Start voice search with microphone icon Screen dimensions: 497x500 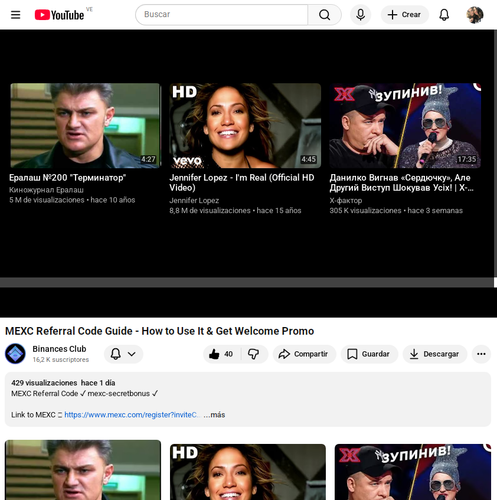click(x=360, y=15)
